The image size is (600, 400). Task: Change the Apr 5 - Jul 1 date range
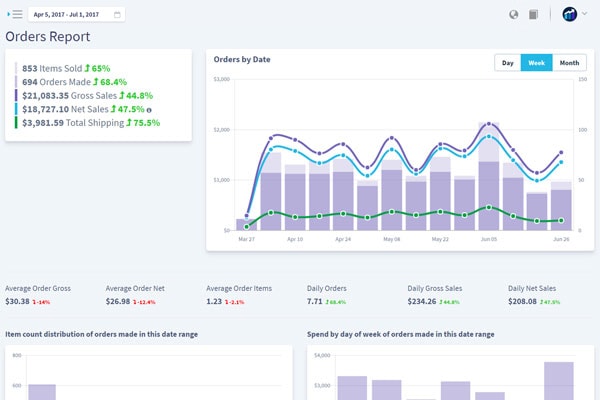click(x=77, y=15)
